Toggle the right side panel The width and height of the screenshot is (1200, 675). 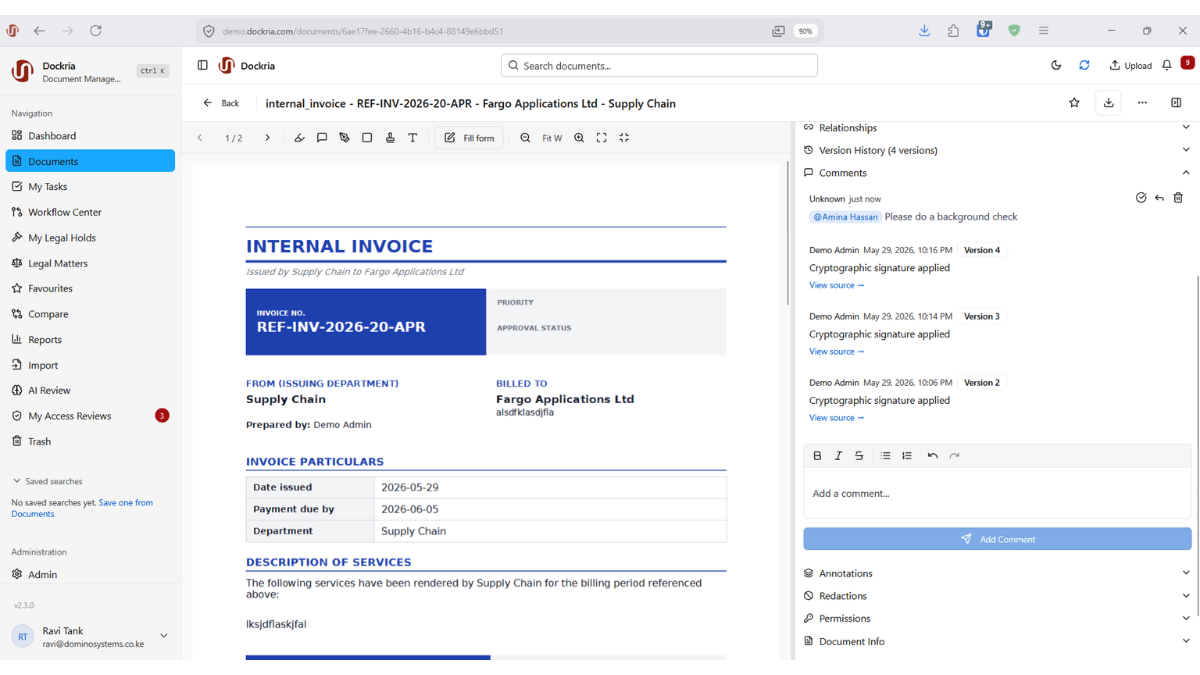point(1176,103)
